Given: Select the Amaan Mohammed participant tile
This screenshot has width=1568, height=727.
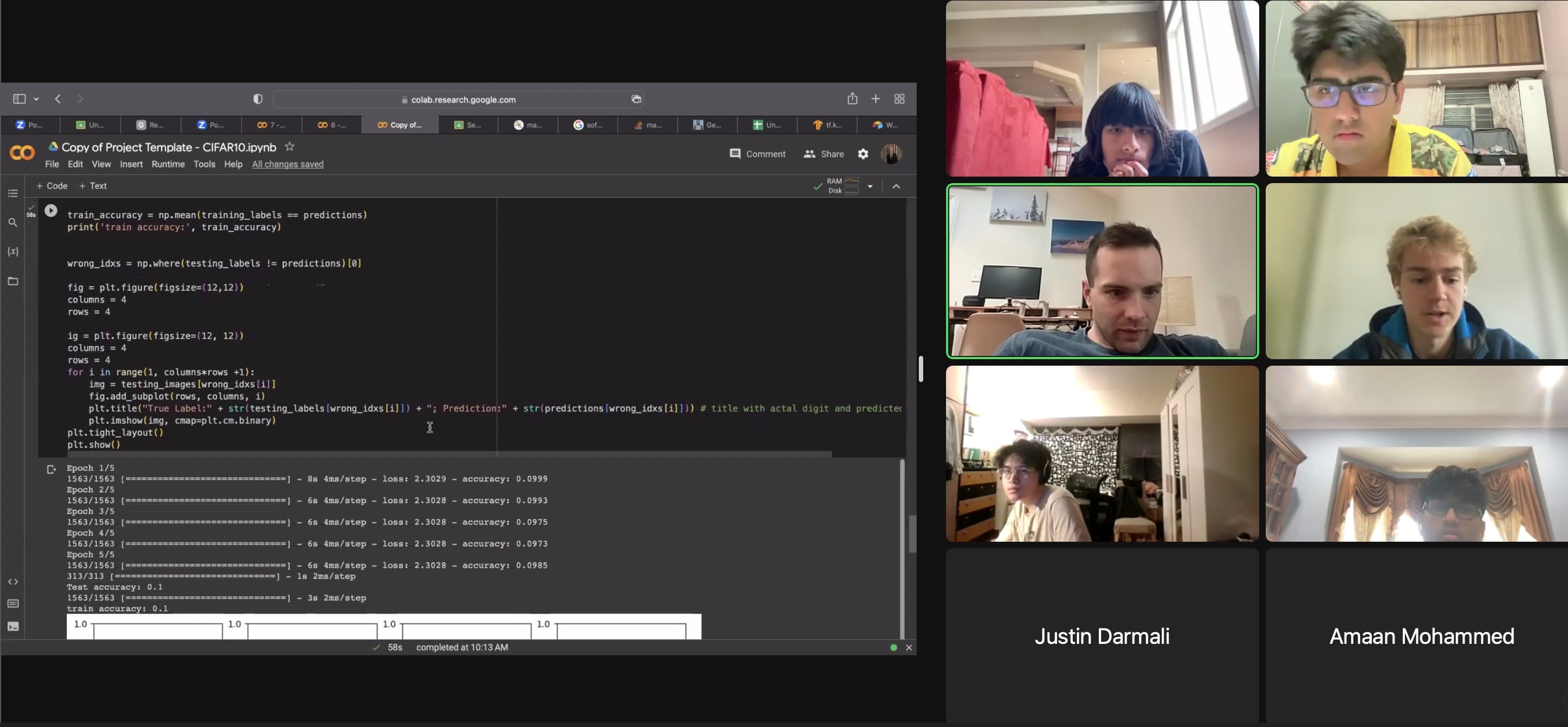Looking at the screenshot, I should (x=1416, y=636).
